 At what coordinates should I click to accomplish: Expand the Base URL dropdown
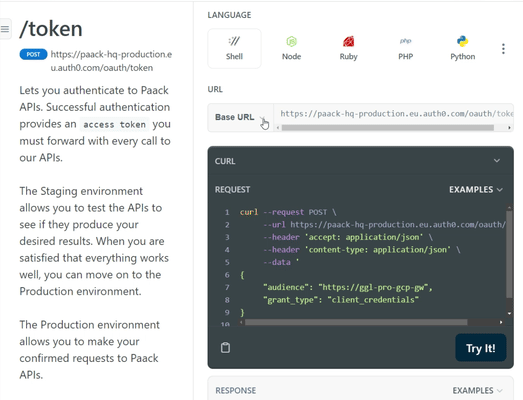coord(240,117)
